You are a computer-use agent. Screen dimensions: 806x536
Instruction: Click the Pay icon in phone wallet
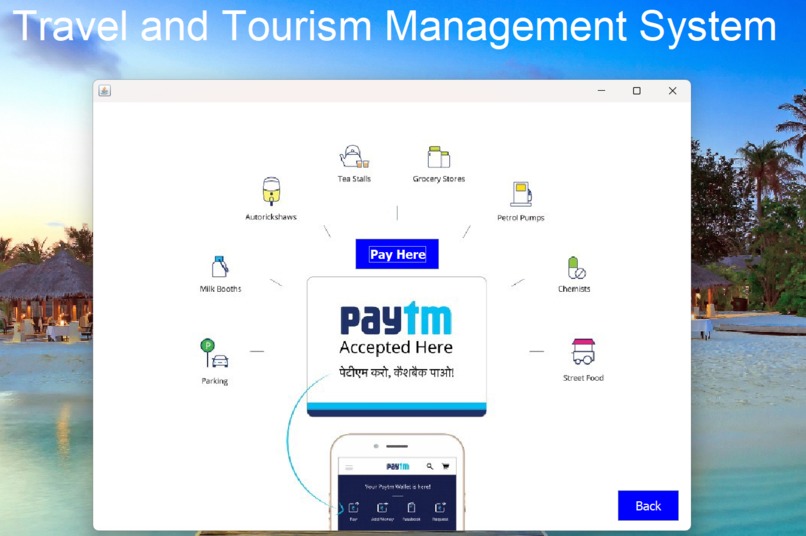(354, 508)
